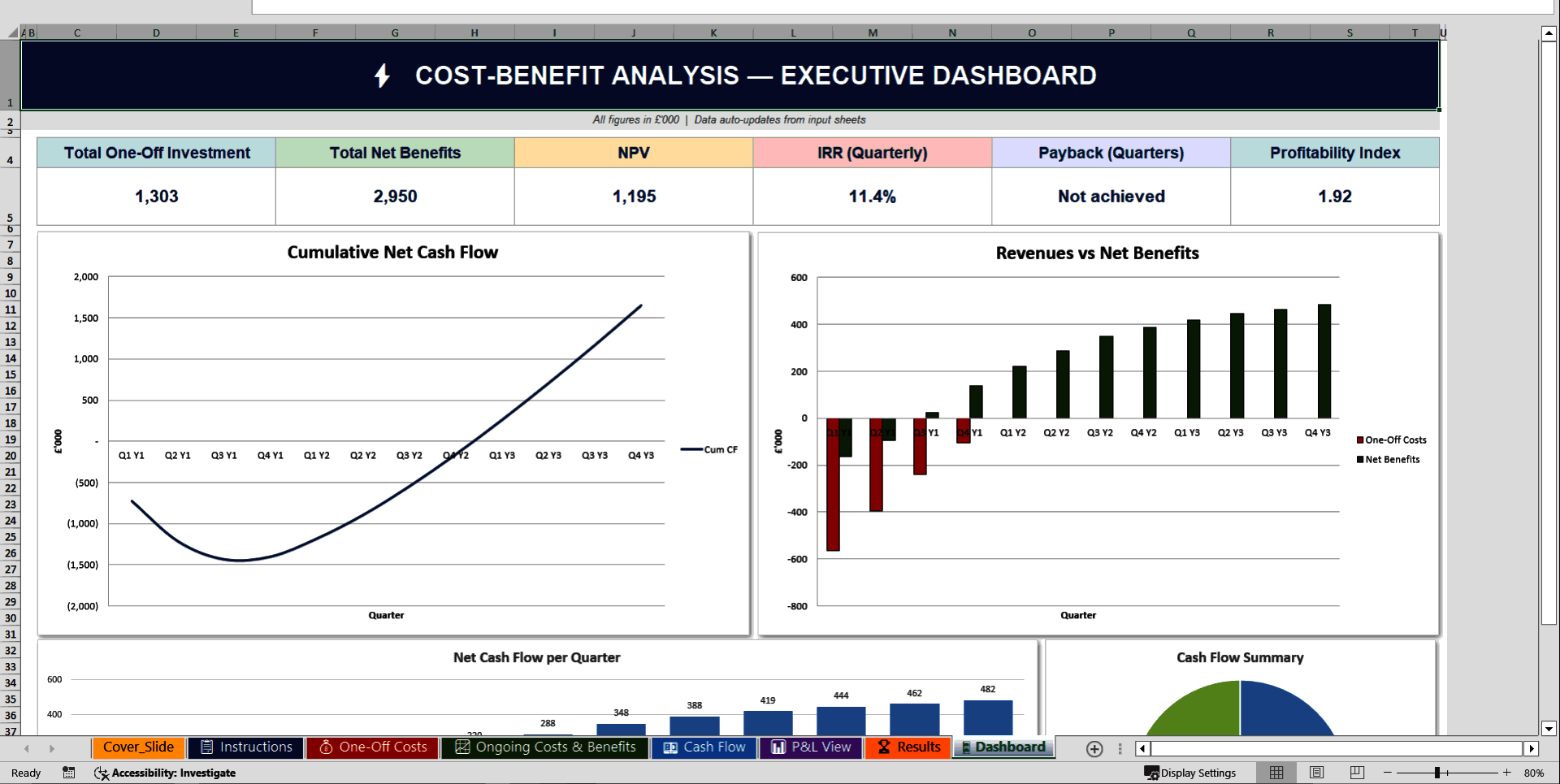Screen dimensions: 1560x784
Task: Select row 25 header
Action: 11,537
